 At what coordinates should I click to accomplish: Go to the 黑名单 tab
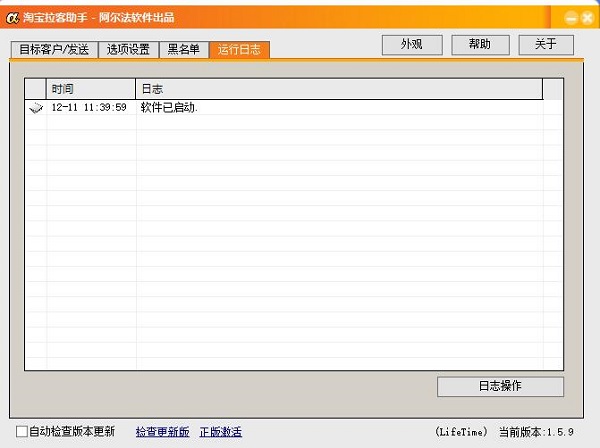pos(184,50)
